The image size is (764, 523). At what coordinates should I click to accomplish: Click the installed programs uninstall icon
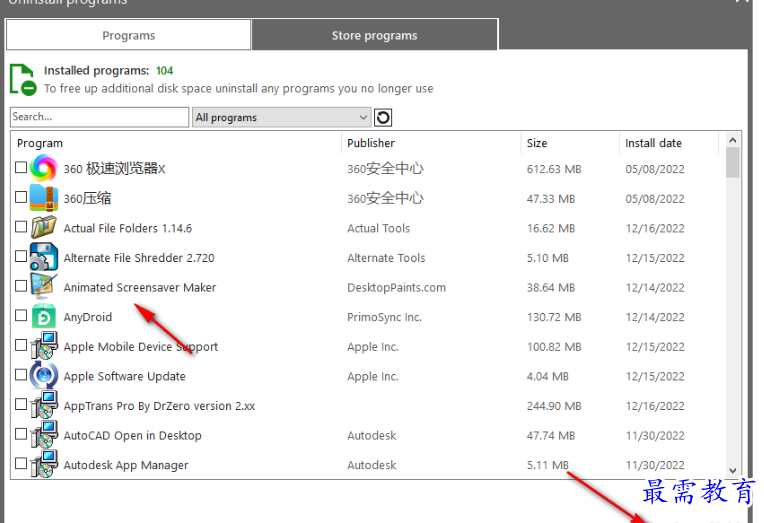(x=23, y=79)
